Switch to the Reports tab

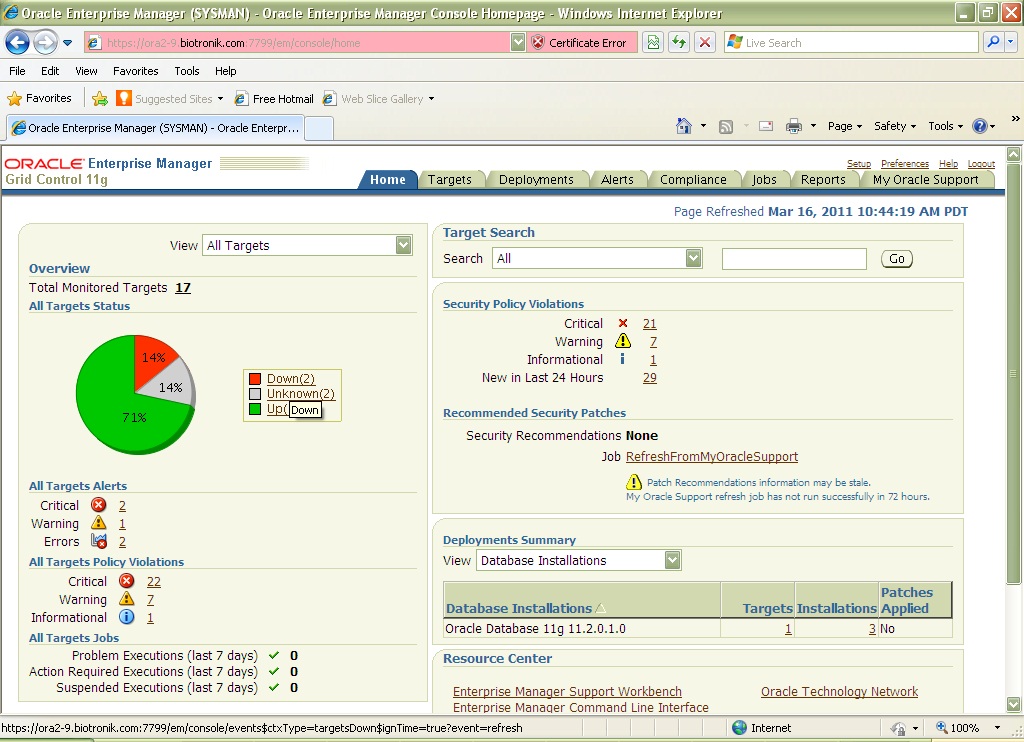tap(823, 180)
